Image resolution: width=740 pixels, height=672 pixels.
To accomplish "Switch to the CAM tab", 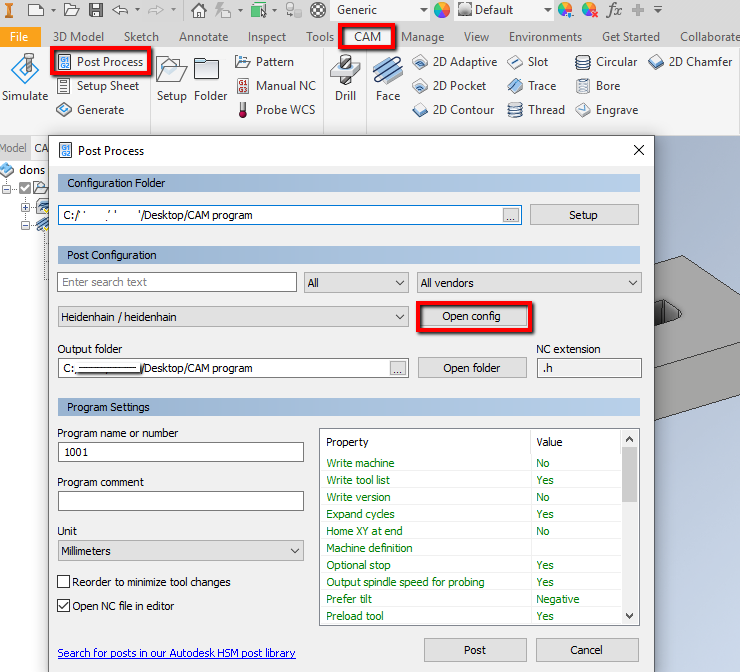I will pos(367,37).
